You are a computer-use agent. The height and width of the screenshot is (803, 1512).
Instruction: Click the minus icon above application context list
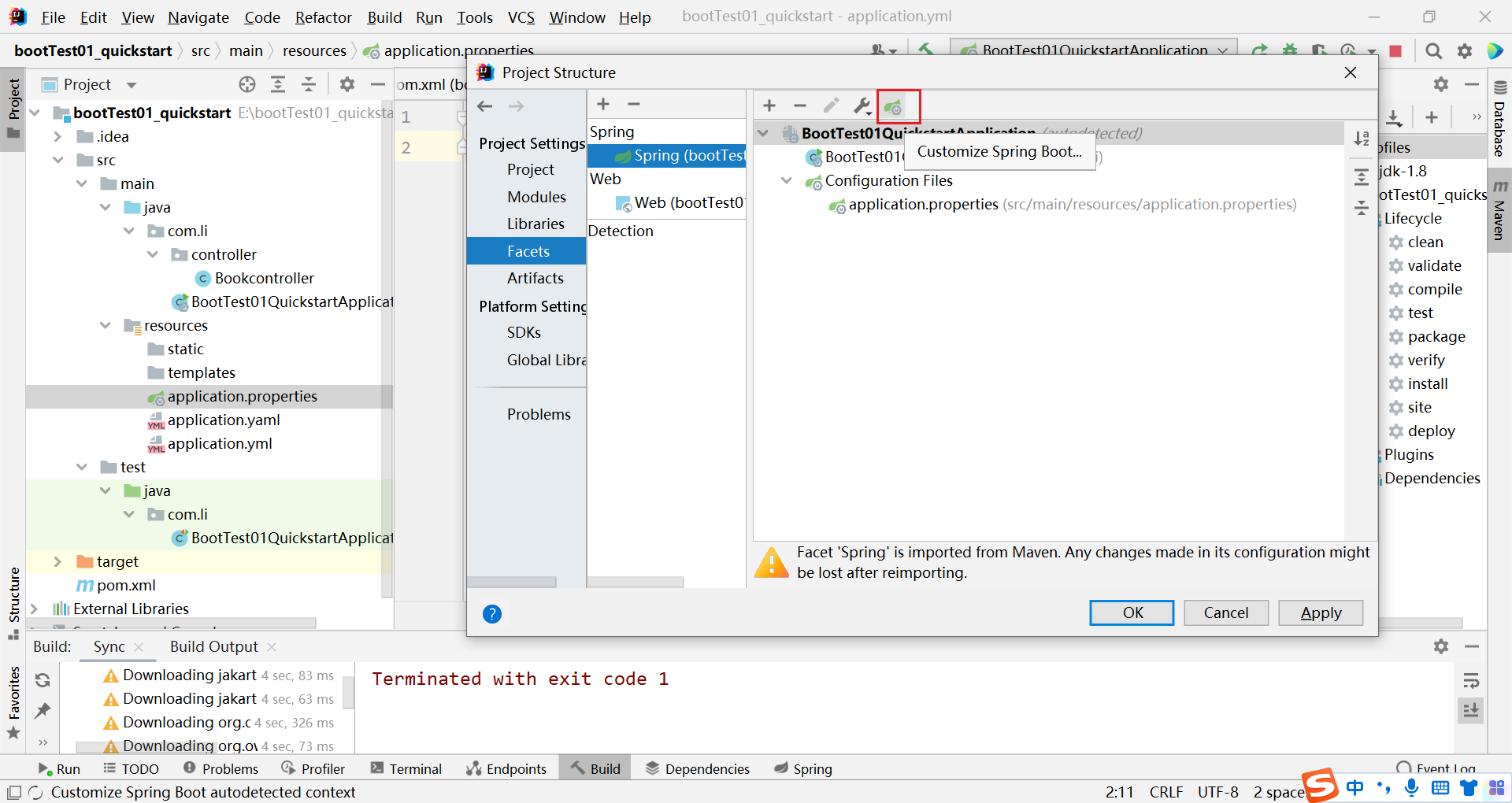click(800, 105)
